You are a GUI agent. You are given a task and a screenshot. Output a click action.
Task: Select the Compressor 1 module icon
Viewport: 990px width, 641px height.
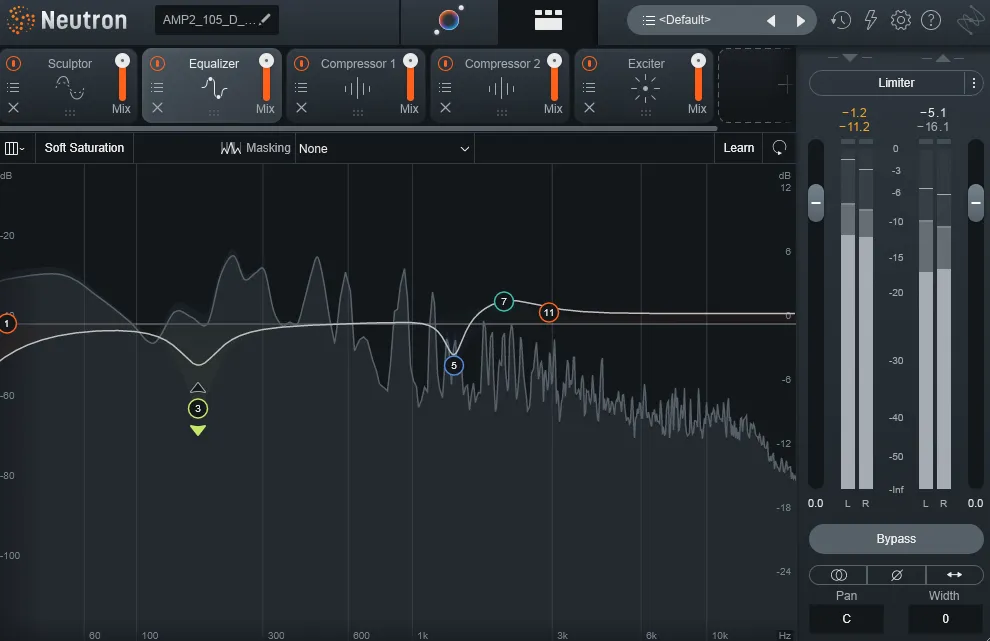tap(356, 90)
